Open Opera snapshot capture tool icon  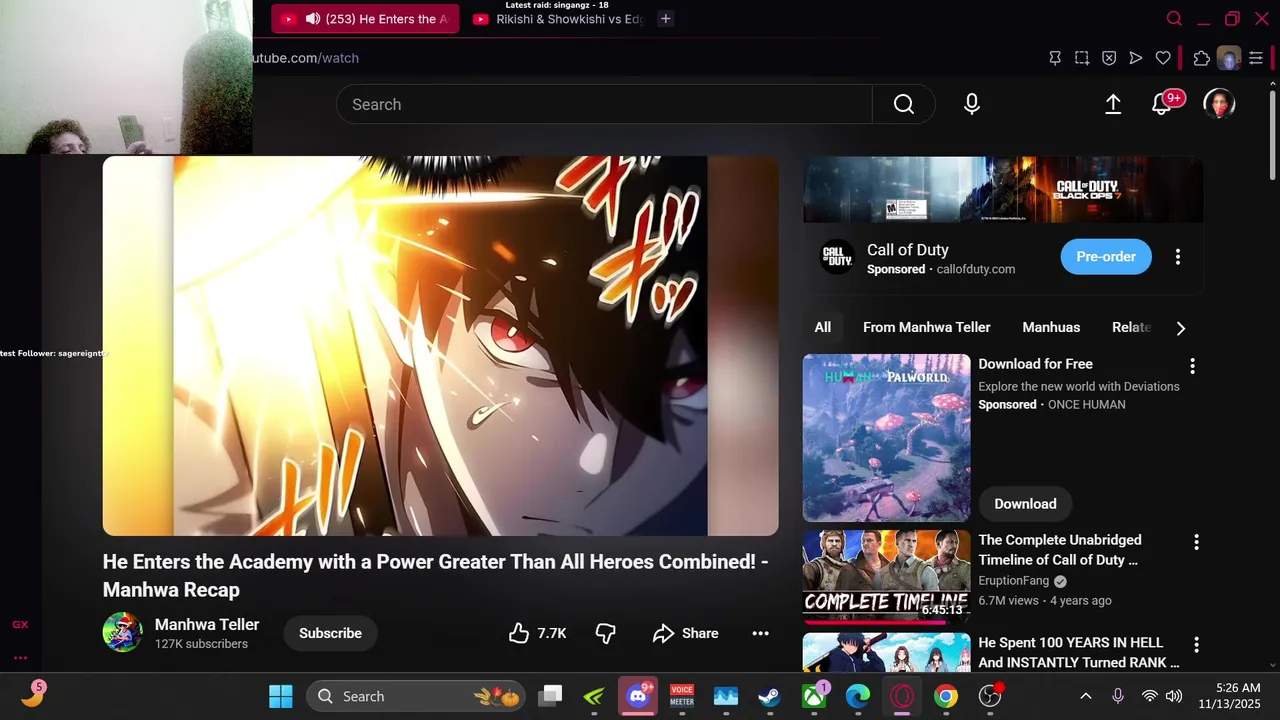[x=1082, y=58]
